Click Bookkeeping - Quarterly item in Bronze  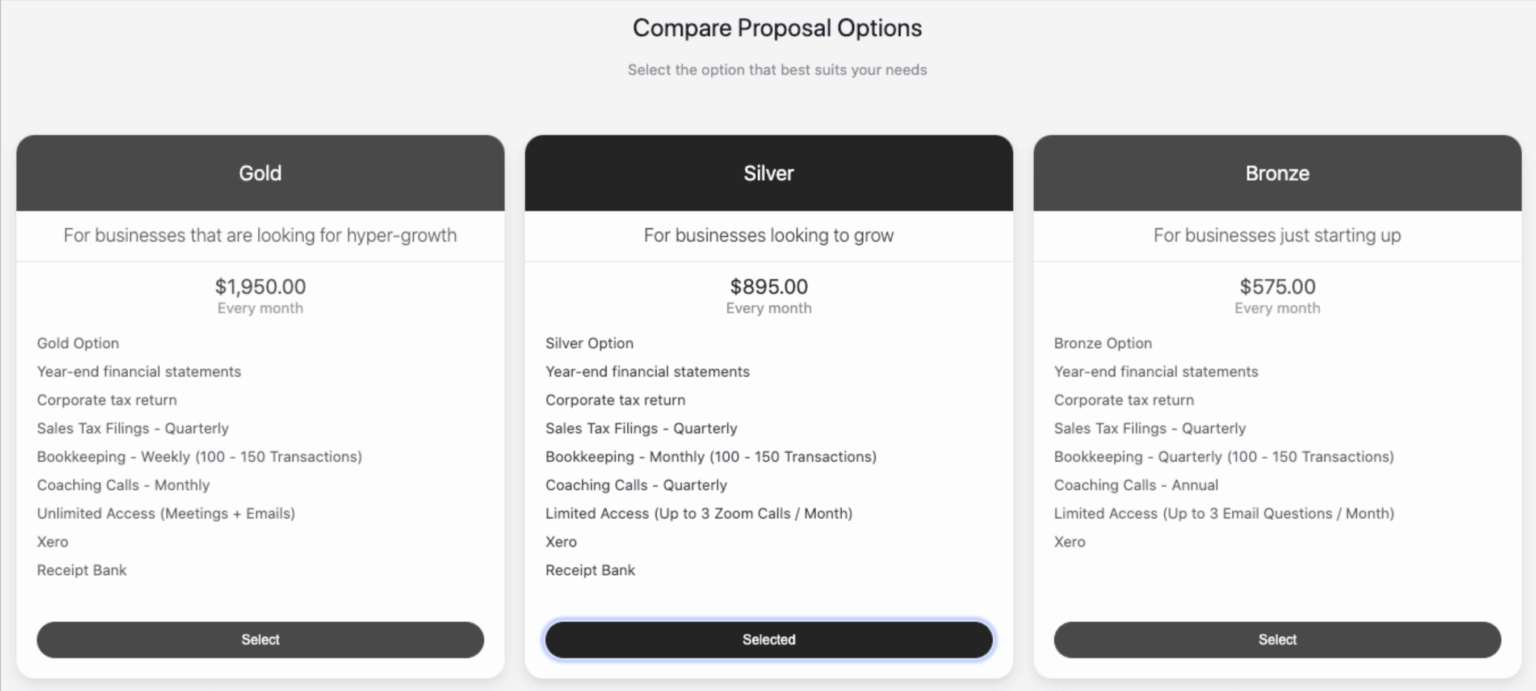(1224, 457)
